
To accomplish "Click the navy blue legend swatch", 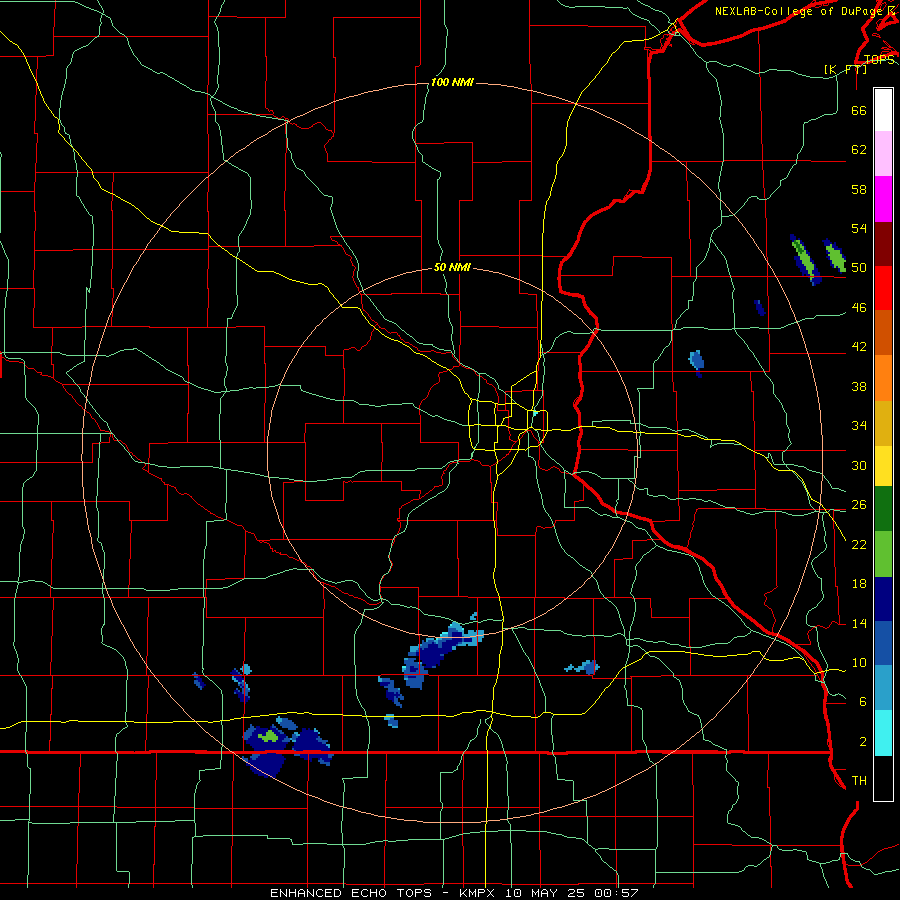I will pos(883,599).
